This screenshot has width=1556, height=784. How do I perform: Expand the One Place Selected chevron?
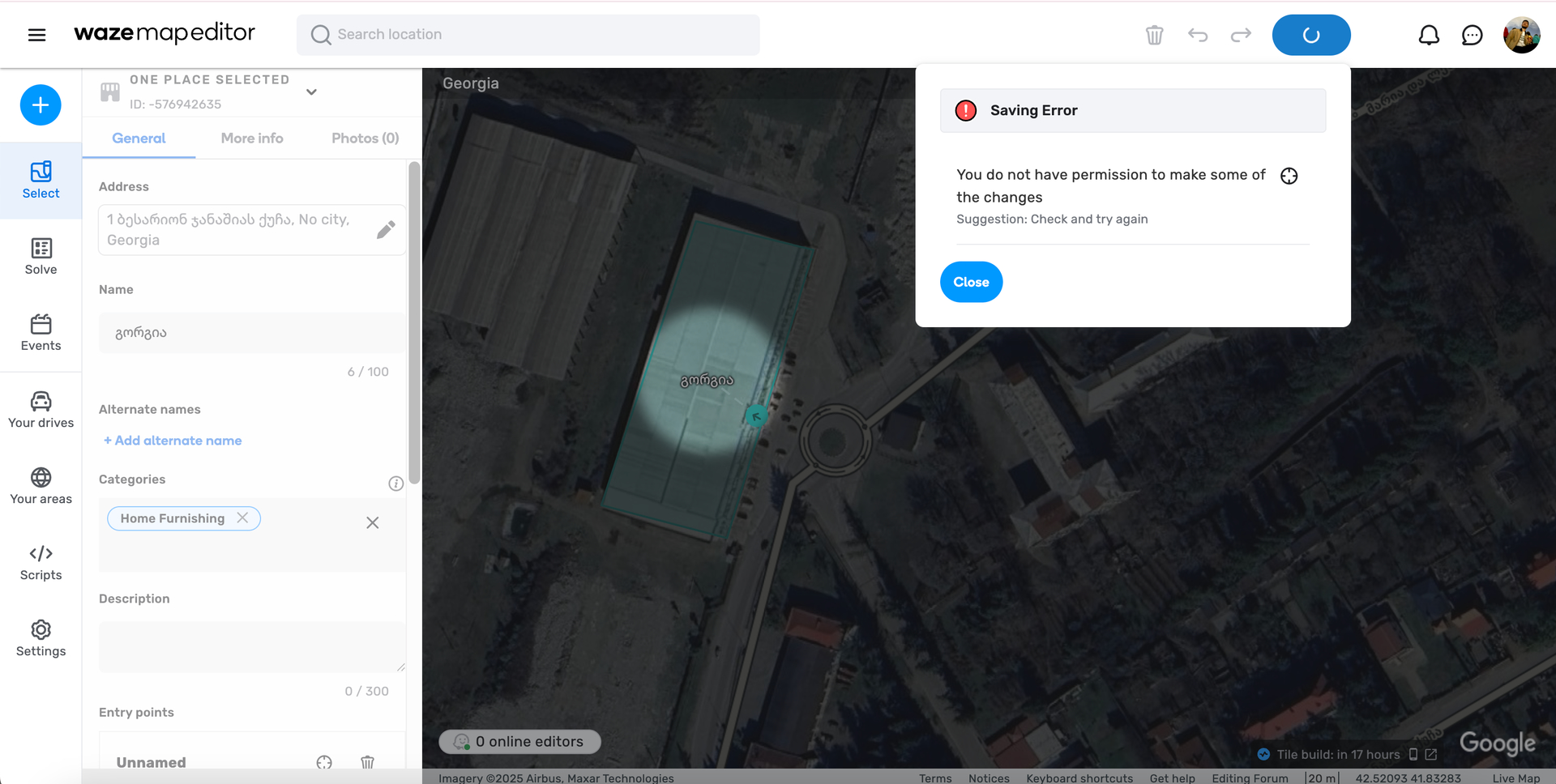(311, 92)
